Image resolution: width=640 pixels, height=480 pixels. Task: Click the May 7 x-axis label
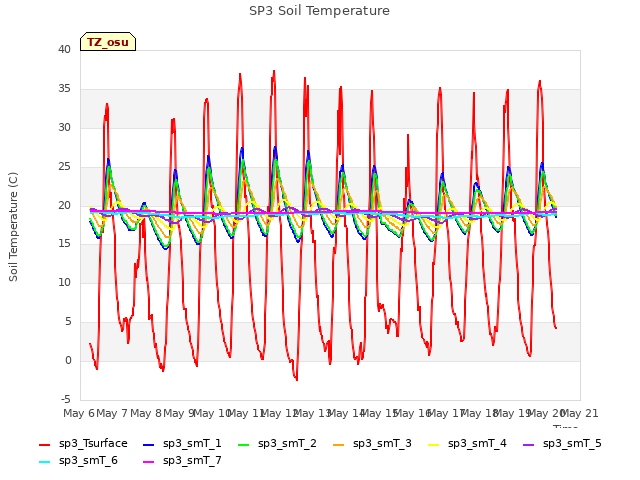click(112, 413)
